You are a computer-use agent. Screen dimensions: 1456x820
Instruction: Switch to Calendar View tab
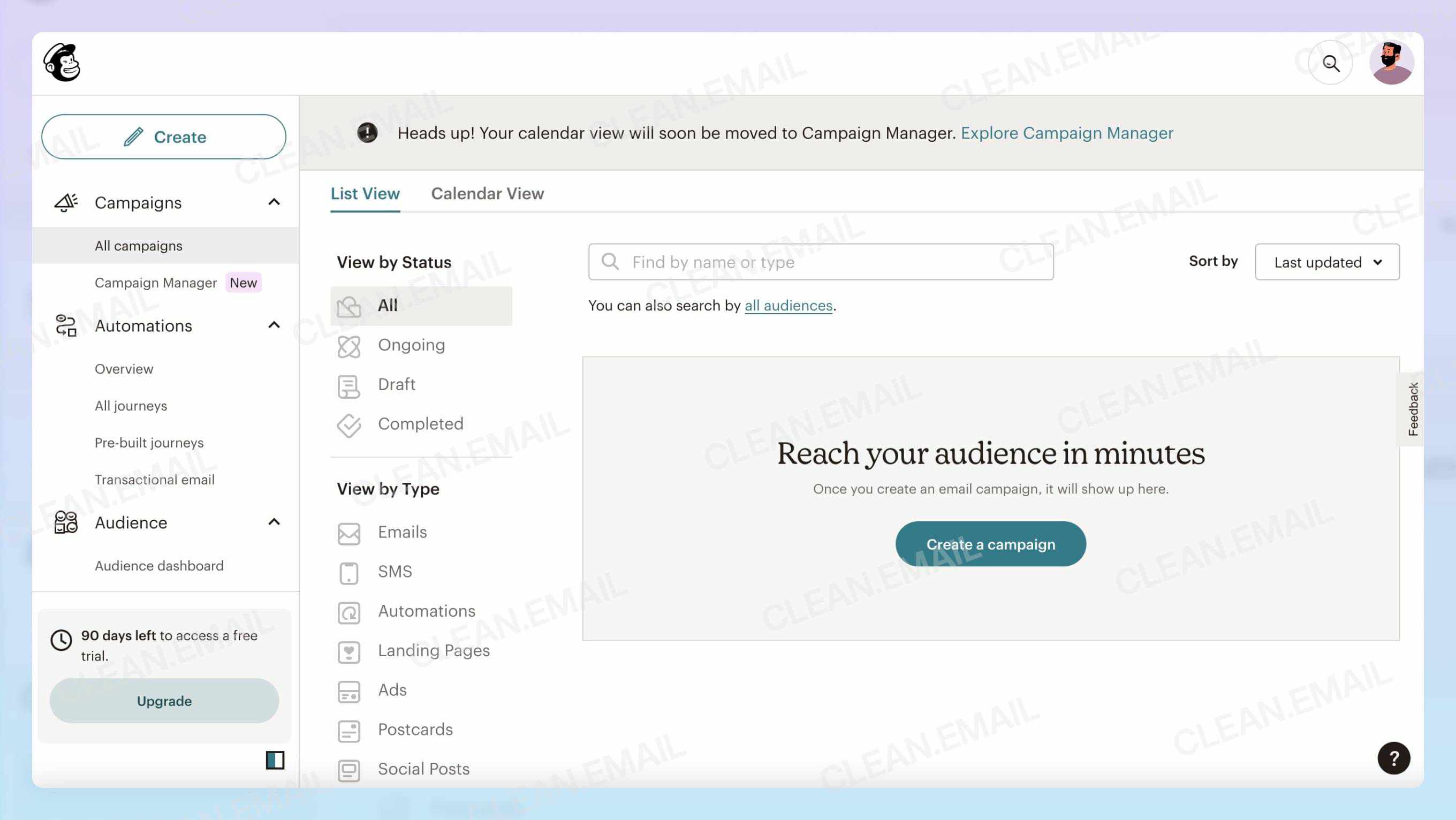(x=488, y=193)
